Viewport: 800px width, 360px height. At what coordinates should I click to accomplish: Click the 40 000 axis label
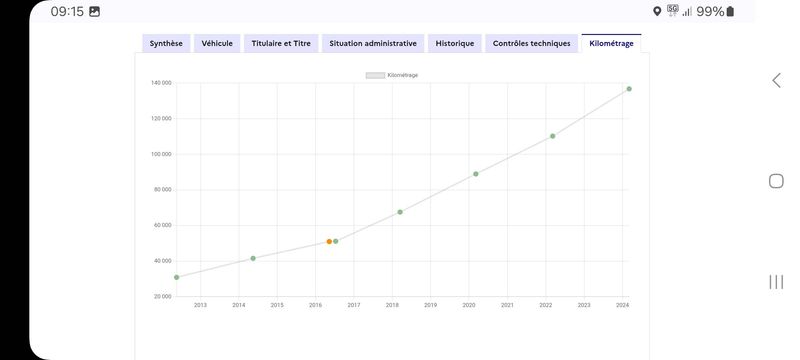(162, 261)
